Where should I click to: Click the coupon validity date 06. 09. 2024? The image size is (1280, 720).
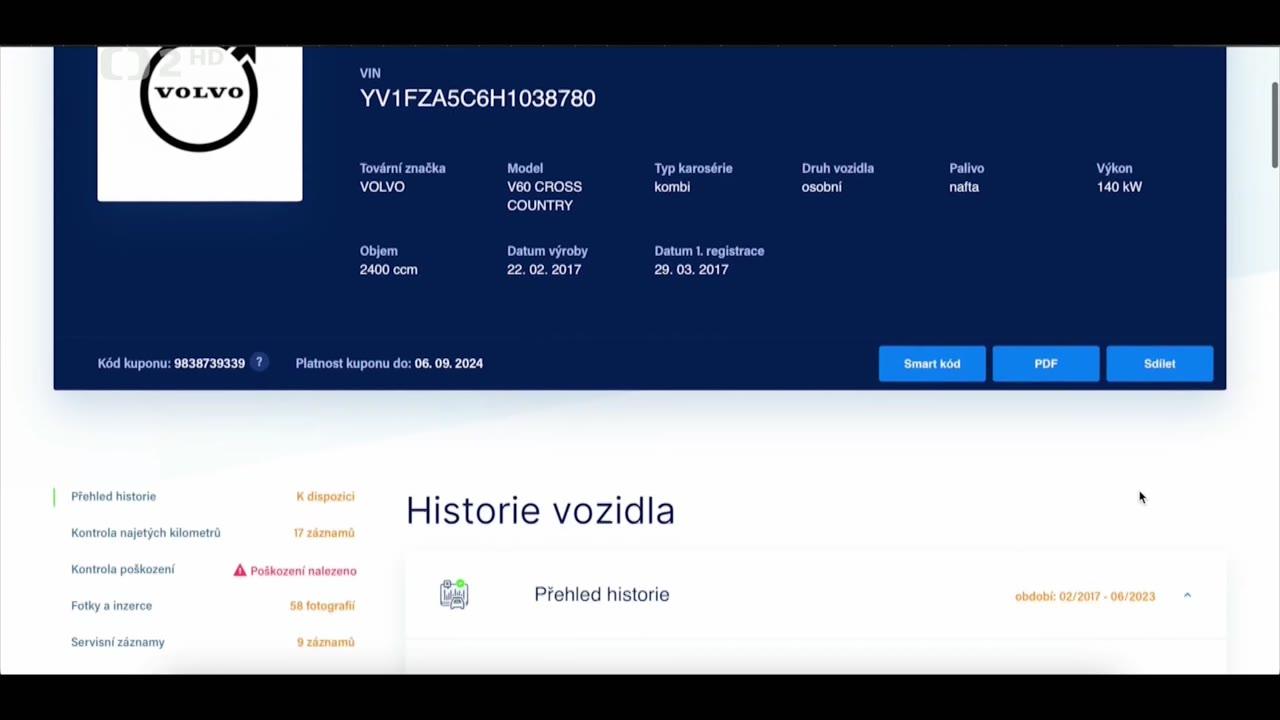[x=449, y=363]
